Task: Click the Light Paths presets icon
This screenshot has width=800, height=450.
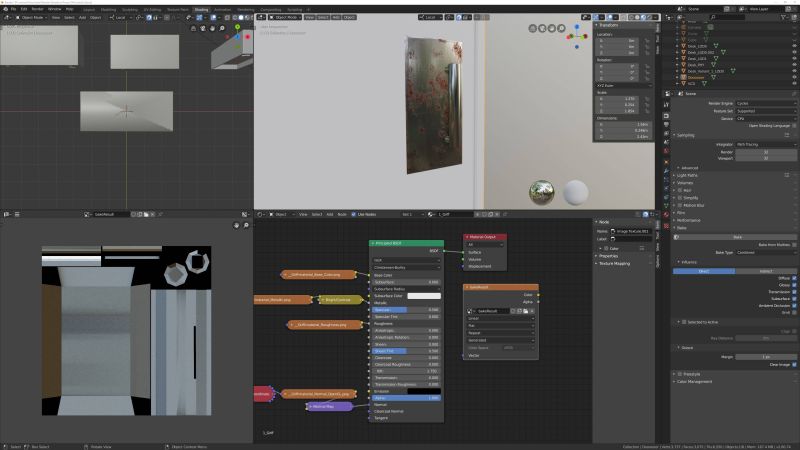Action: point(787,175)
